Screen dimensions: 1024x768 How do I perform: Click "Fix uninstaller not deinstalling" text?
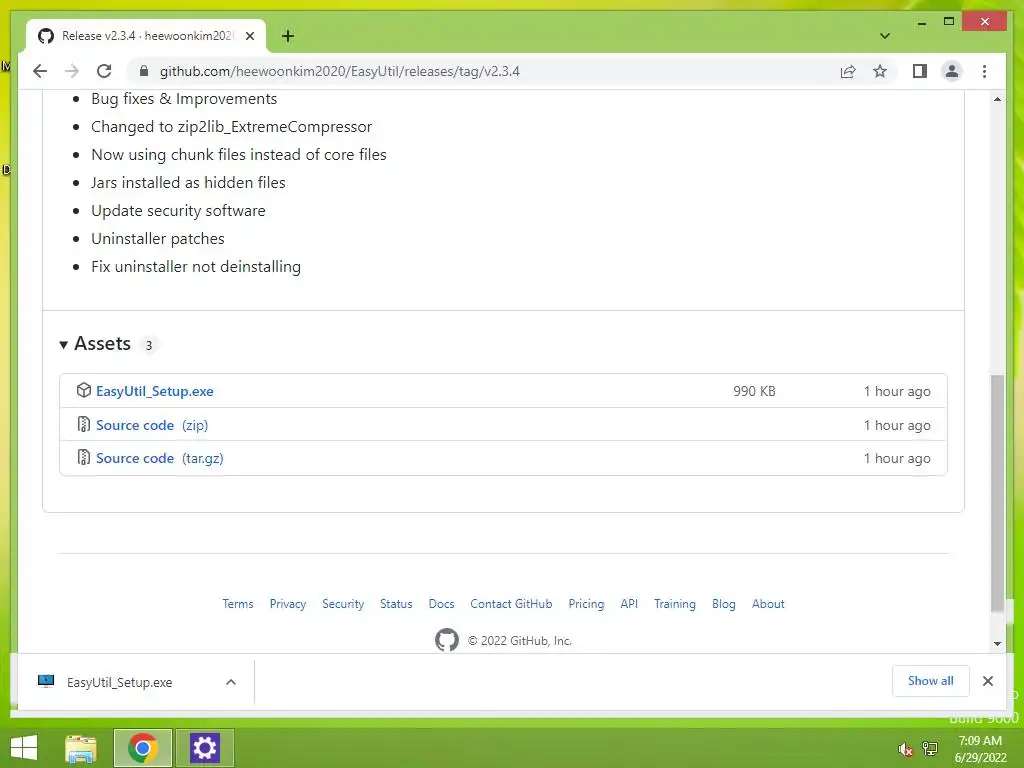click(196, 266)
